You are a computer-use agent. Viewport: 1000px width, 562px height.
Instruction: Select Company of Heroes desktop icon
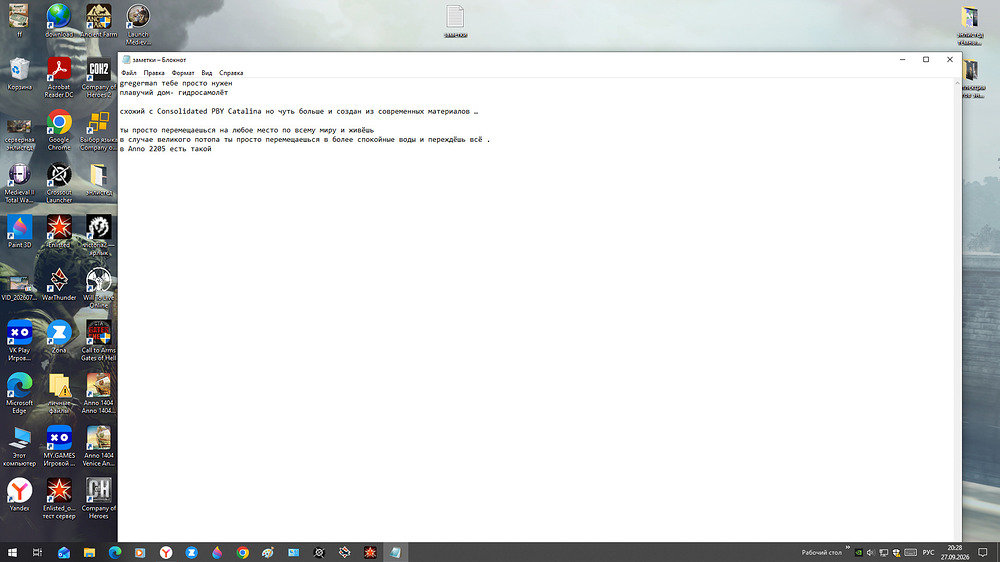[x=98, y=499]
